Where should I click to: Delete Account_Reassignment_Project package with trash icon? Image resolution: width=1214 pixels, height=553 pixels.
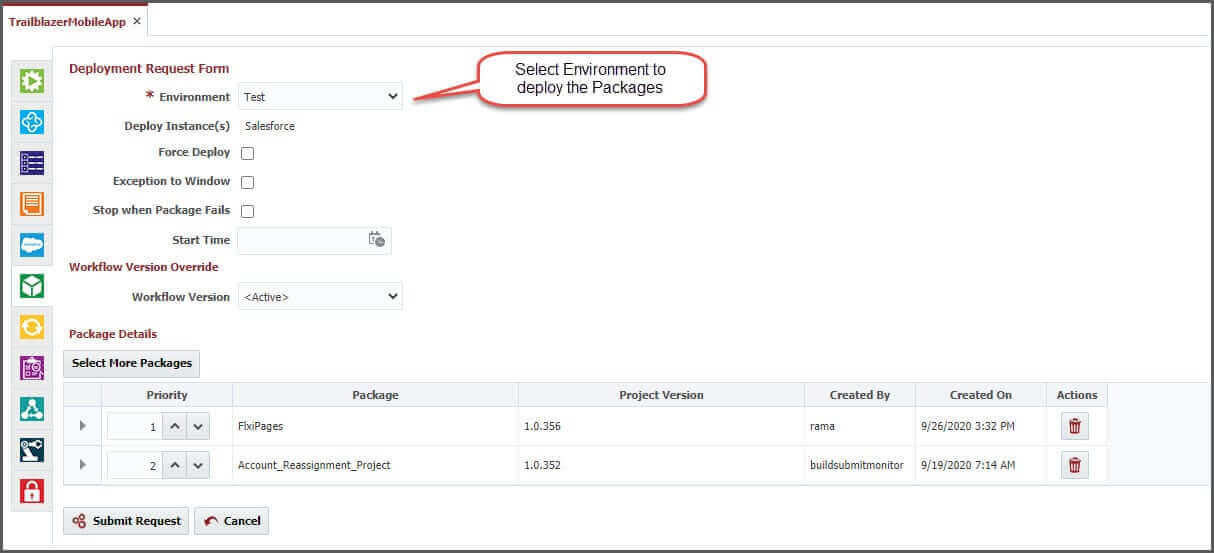[1075, 465]
